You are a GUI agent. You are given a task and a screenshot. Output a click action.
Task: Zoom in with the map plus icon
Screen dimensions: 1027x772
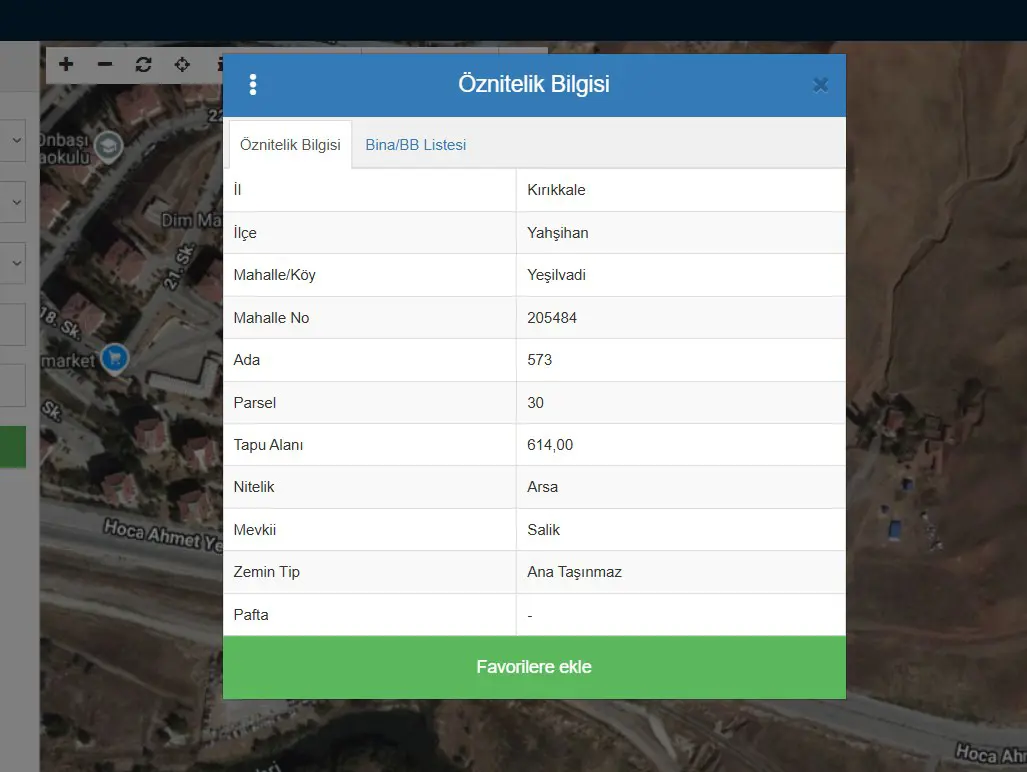[x=66, y=64]
